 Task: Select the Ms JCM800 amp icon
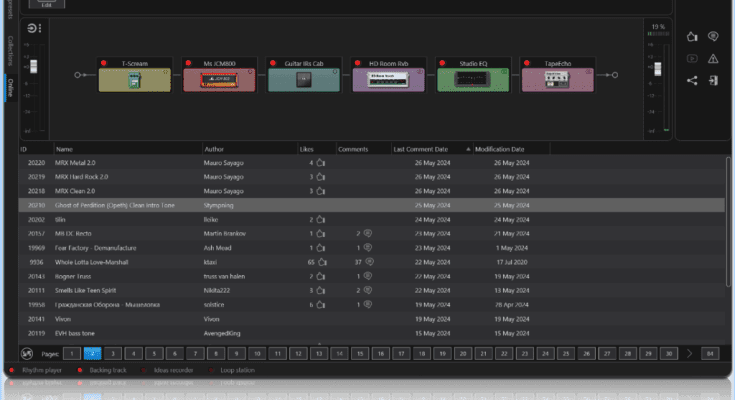tap(219, 80)
